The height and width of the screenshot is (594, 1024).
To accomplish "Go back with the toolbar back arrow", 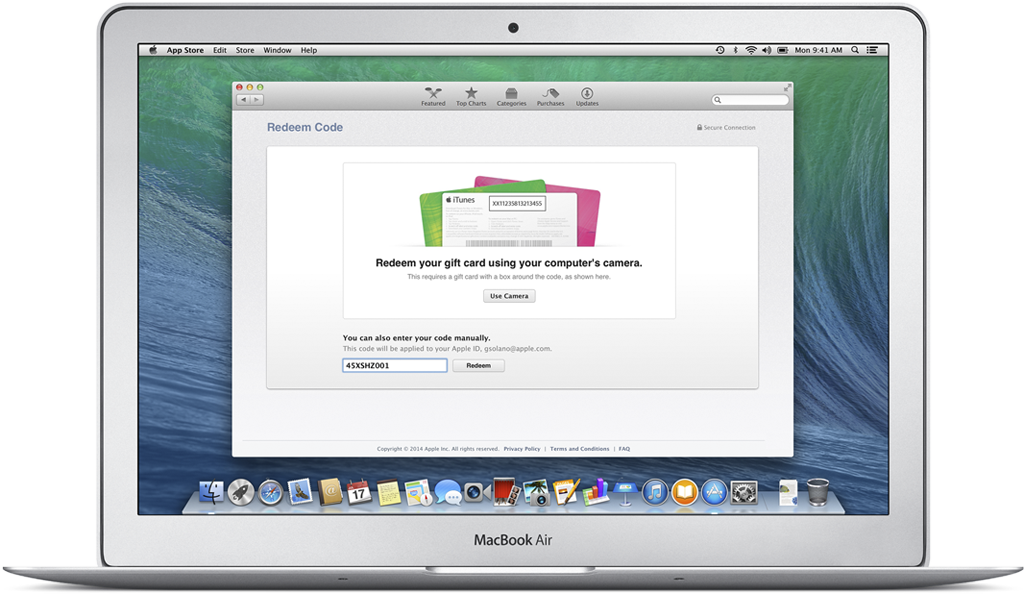I will pyautogui.click(x=244, y=100).
